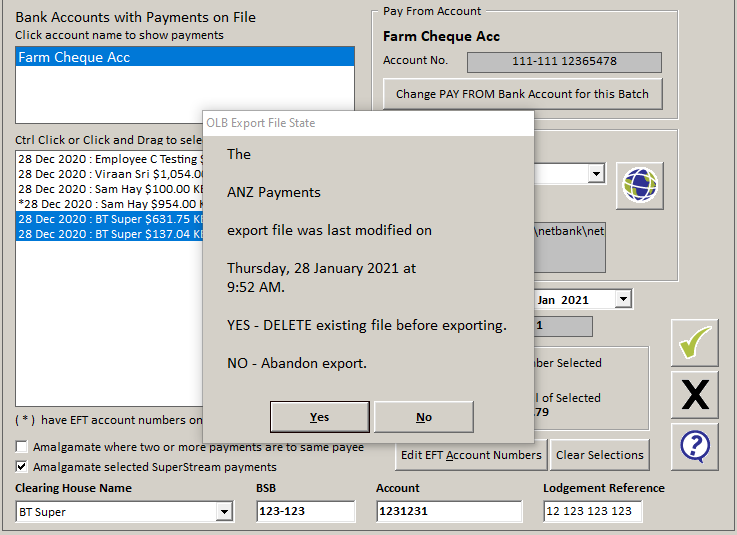Uncheck Amalgamate selected SuperStream payments
Viewport: 737px width, 535px height.
point(22,467)
